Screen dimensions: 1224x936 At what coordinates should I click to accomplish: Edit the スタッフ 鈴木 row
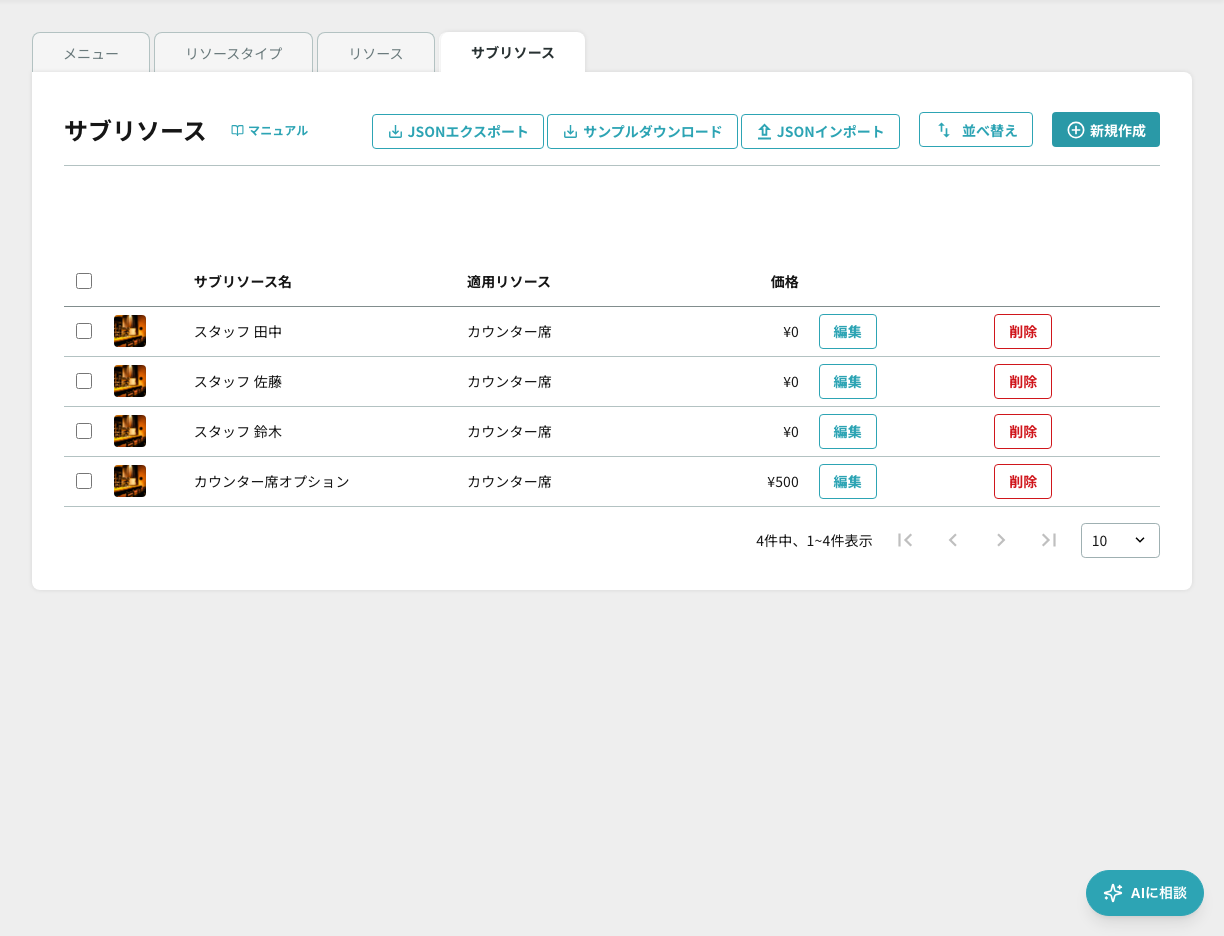coord(848,431)
